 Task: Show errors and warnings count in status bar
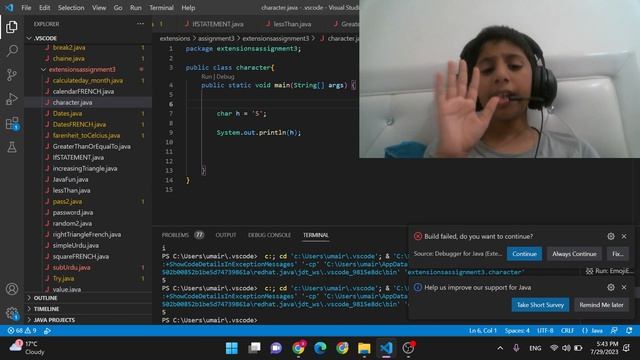(22, 331)
